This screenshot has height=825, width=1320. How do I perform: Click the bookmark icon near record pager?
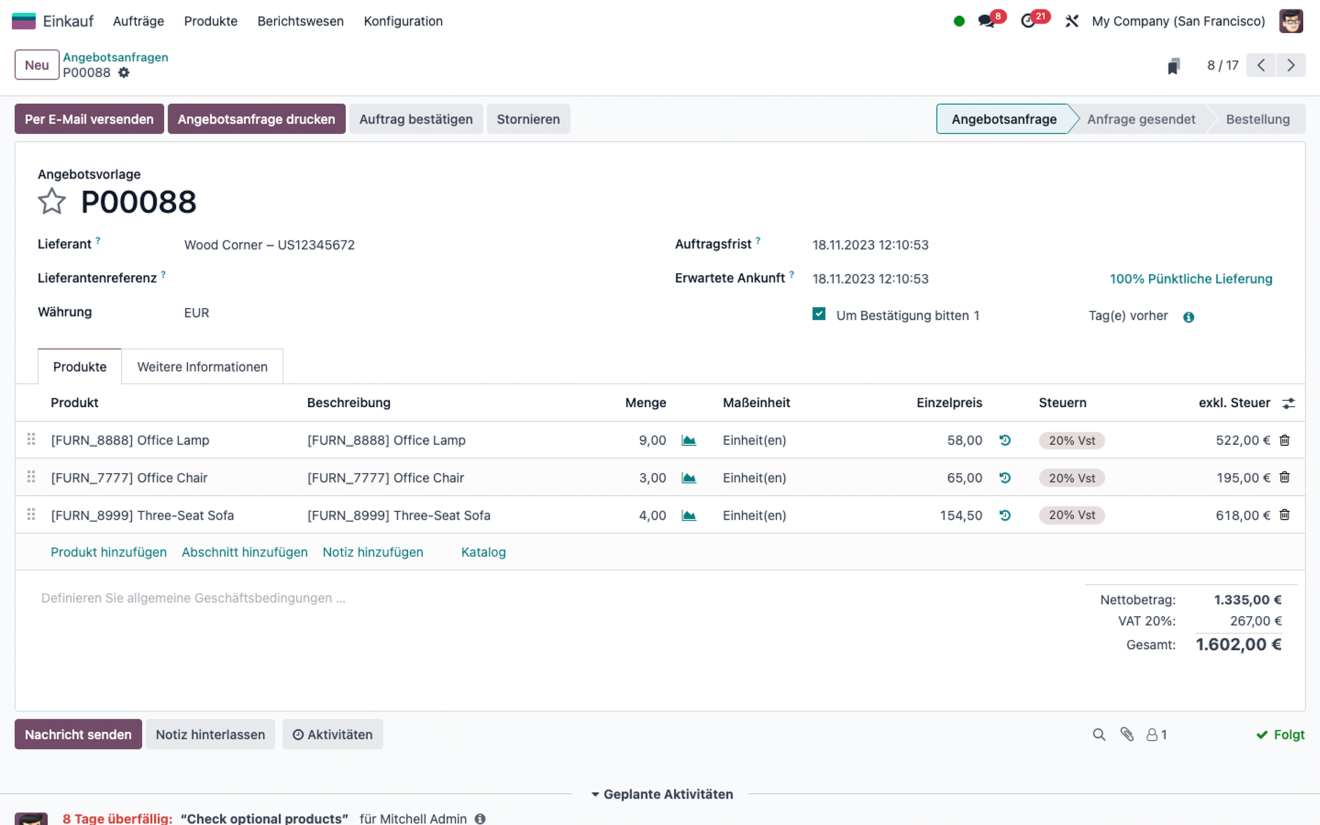[1173, 66]
